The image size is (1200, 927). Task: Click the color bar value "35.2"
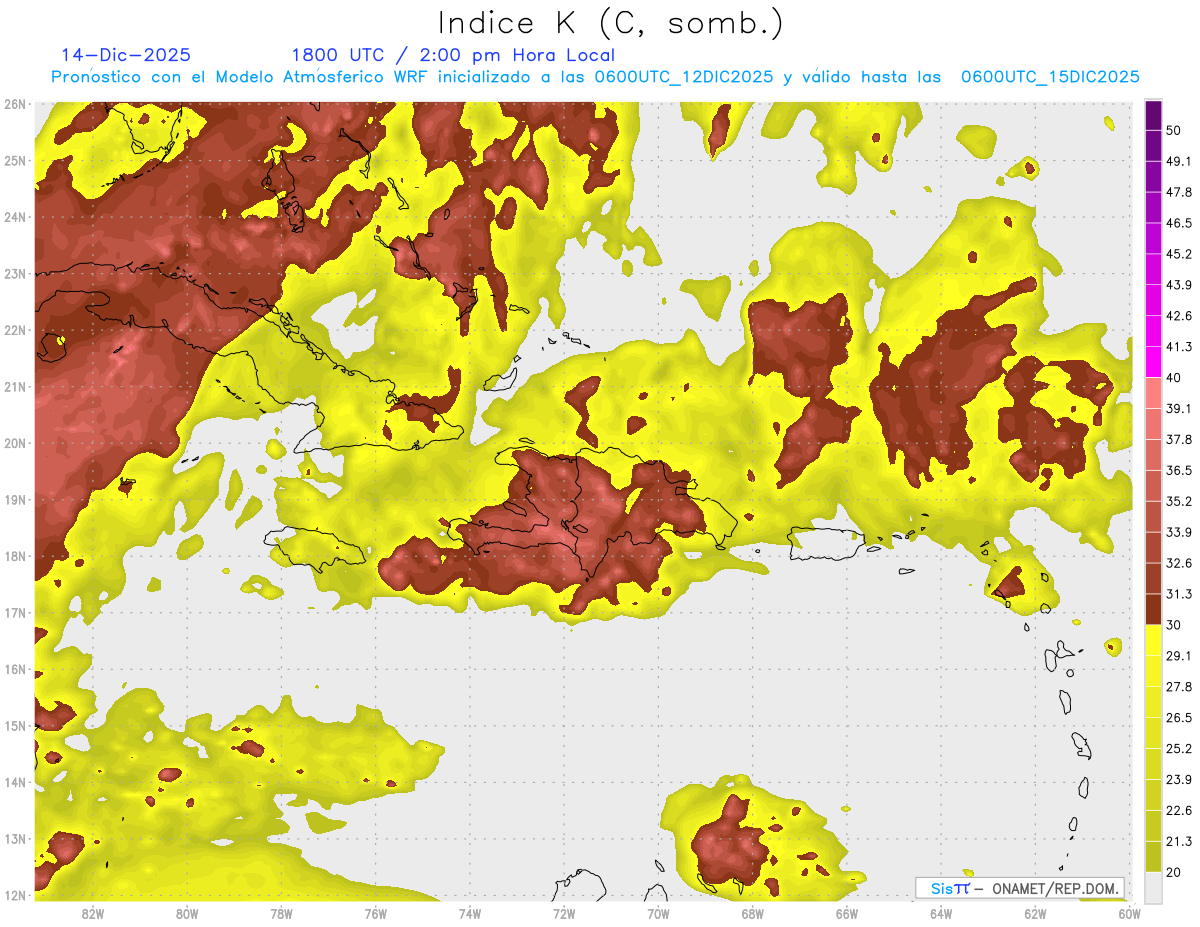[x=1179, y=501]
